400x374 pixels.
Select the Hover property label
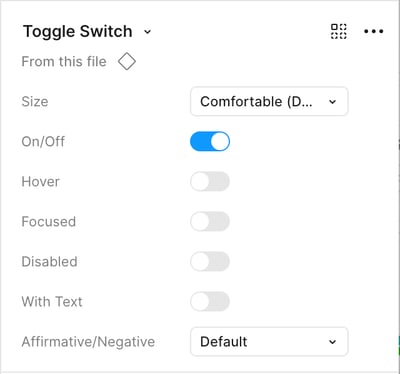point(41,182)
